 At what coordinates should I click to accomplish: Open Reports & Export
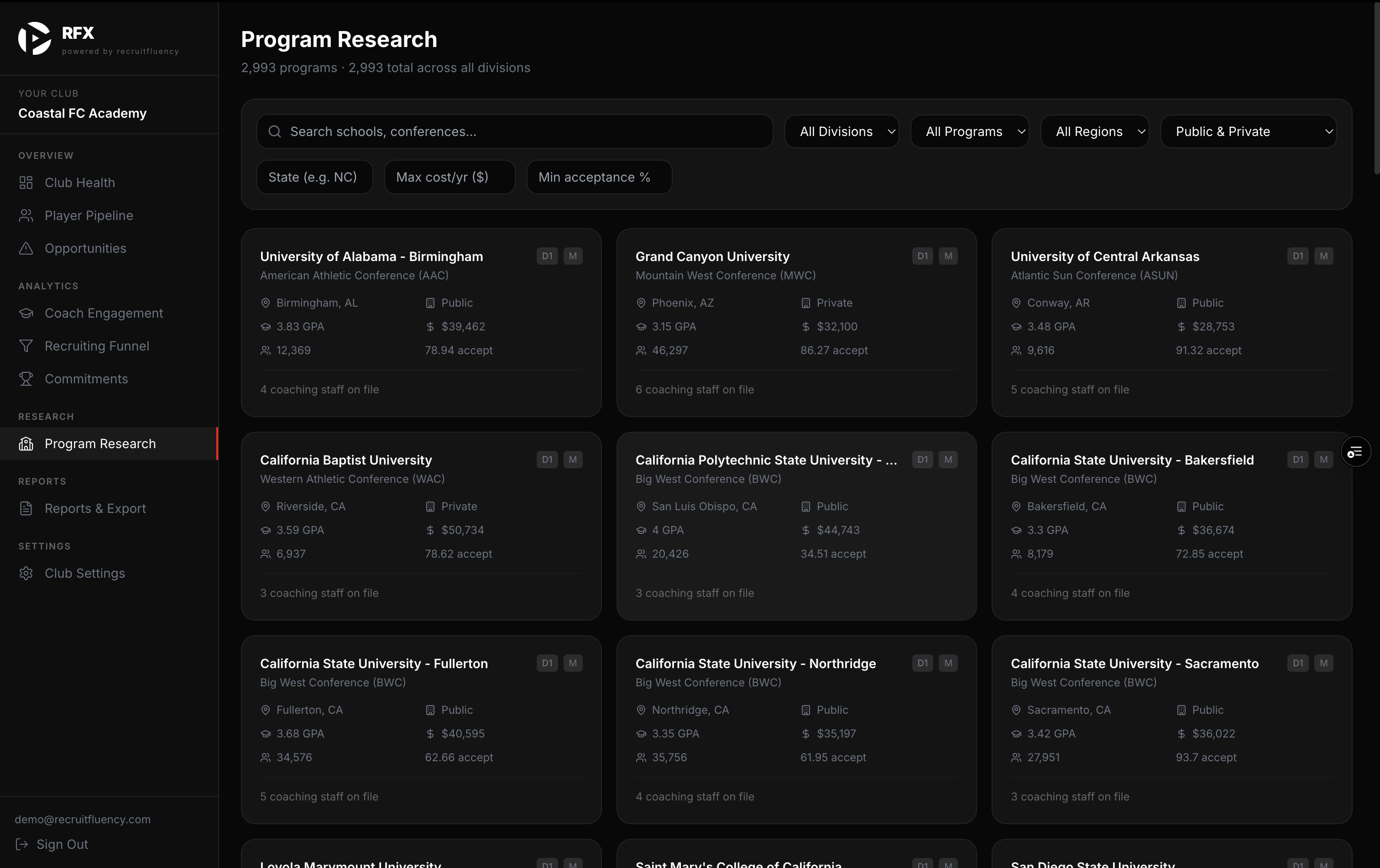coord(109,508)
